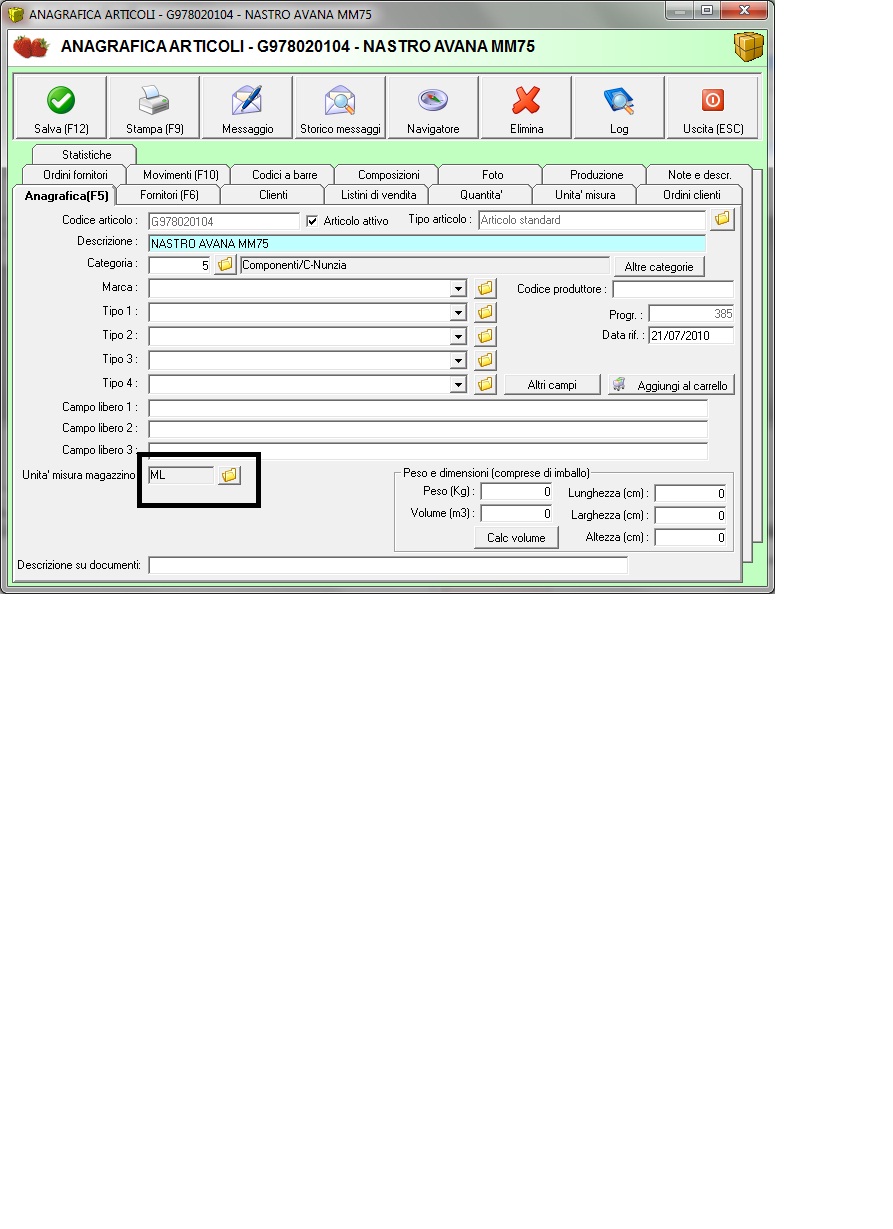Click the Aggiungi al carrello button

pyautogui.click(x=671, y=385)
